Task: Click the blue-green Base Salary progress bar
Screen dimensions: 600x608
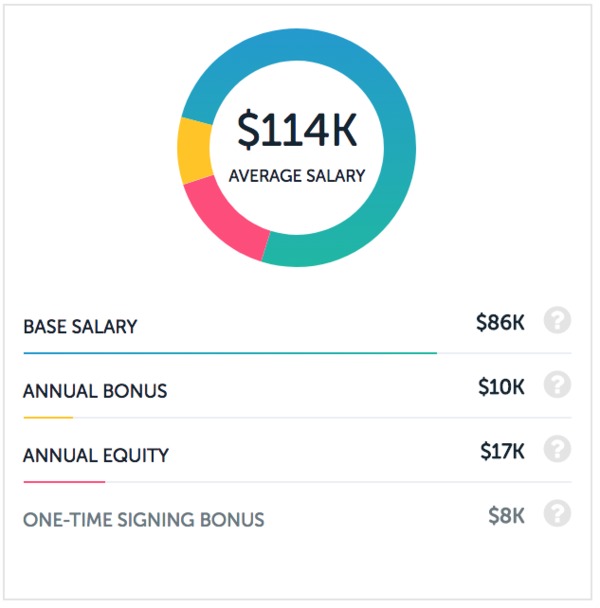Action: coord(230,353)
